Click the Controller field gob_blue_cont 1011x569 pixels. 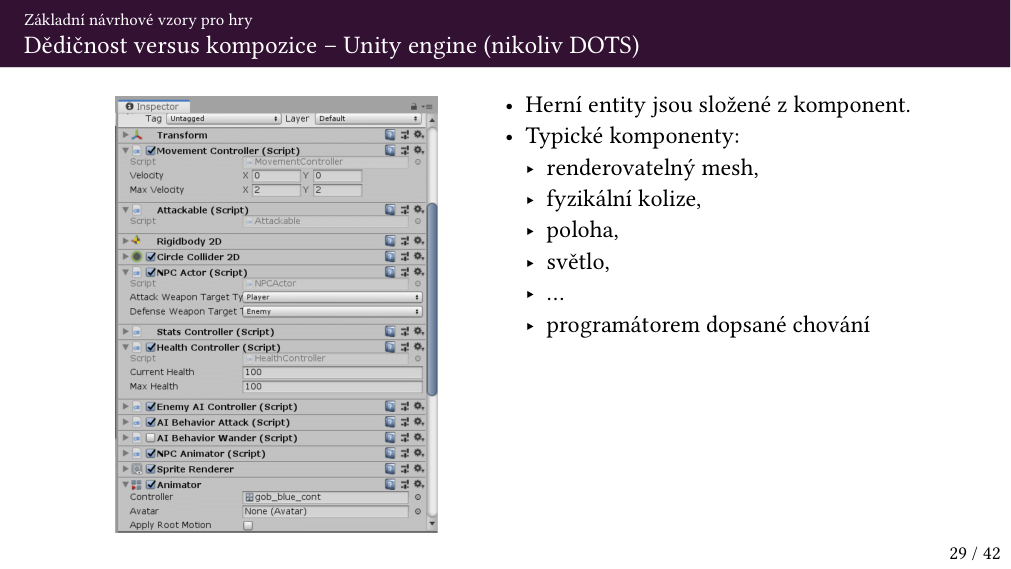[326, 497]
